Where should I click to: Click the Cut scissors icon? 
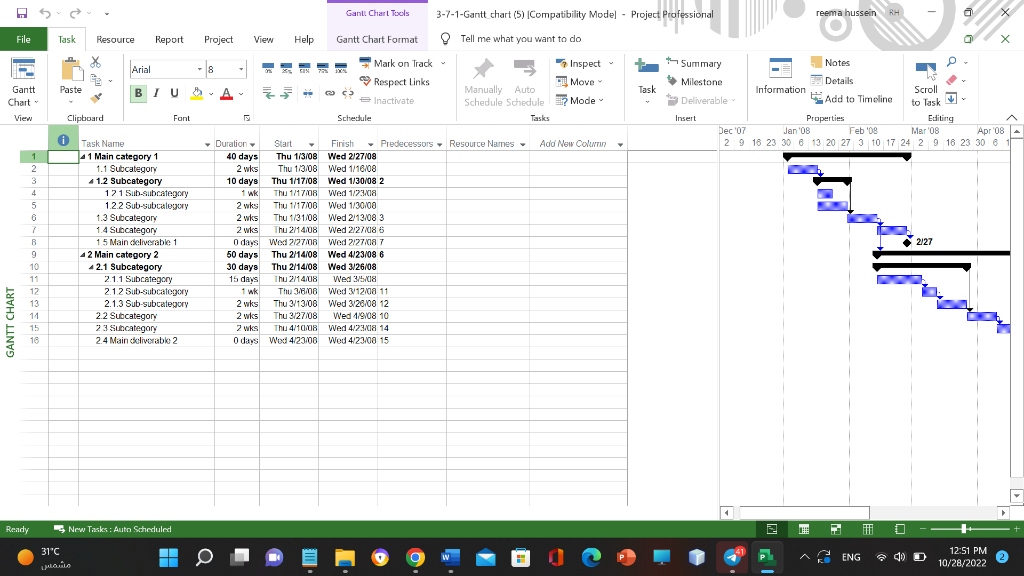point(96,62)
